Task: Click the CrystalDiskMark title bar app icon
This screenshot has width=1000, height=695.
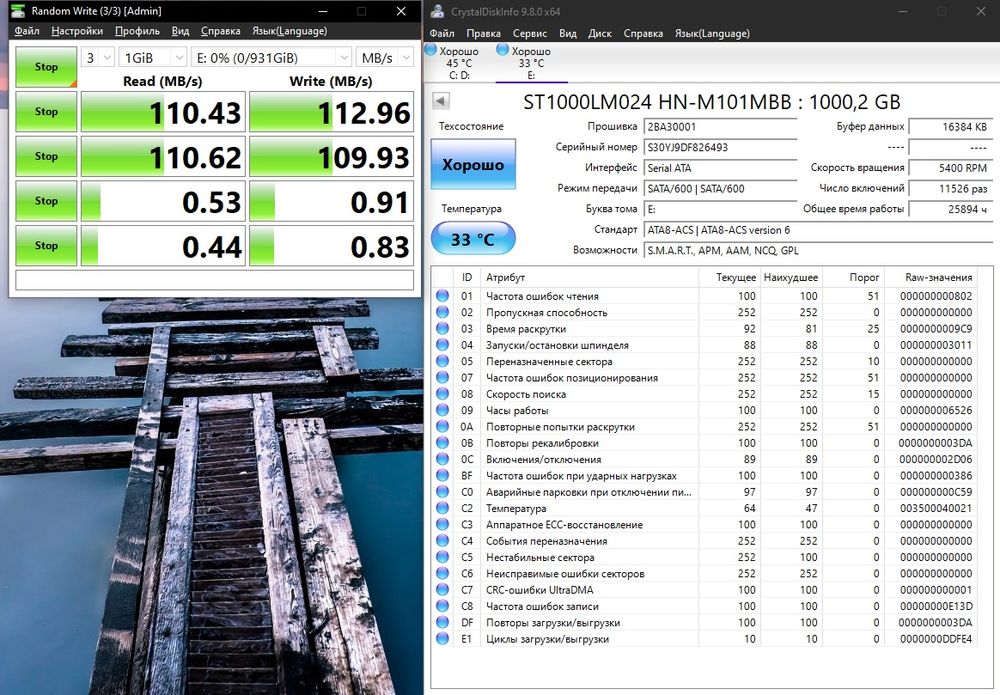Action: tap(17, 11)
